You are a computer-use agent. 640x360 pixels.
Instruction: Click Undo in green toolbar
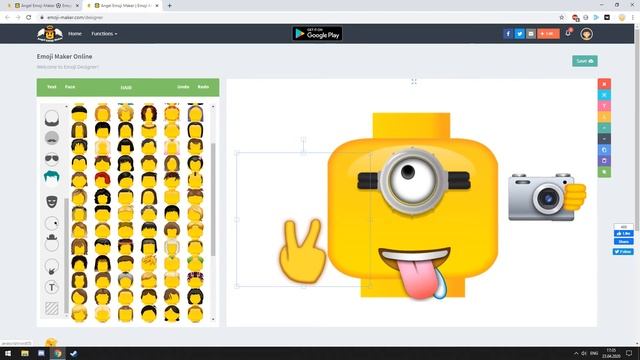183,87
